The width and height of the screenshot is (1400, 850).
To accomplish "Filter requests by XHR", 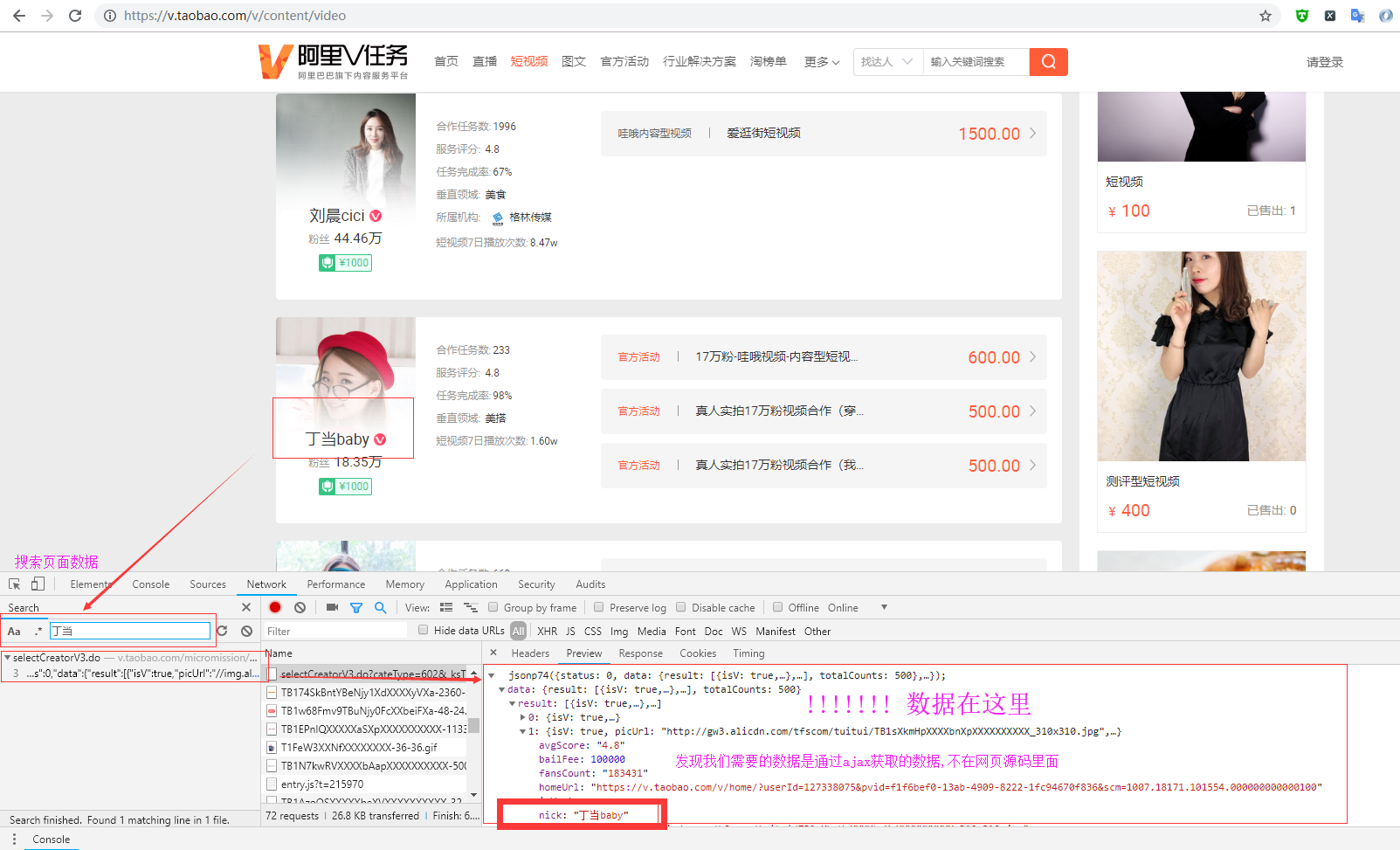I will pos(548,631).
